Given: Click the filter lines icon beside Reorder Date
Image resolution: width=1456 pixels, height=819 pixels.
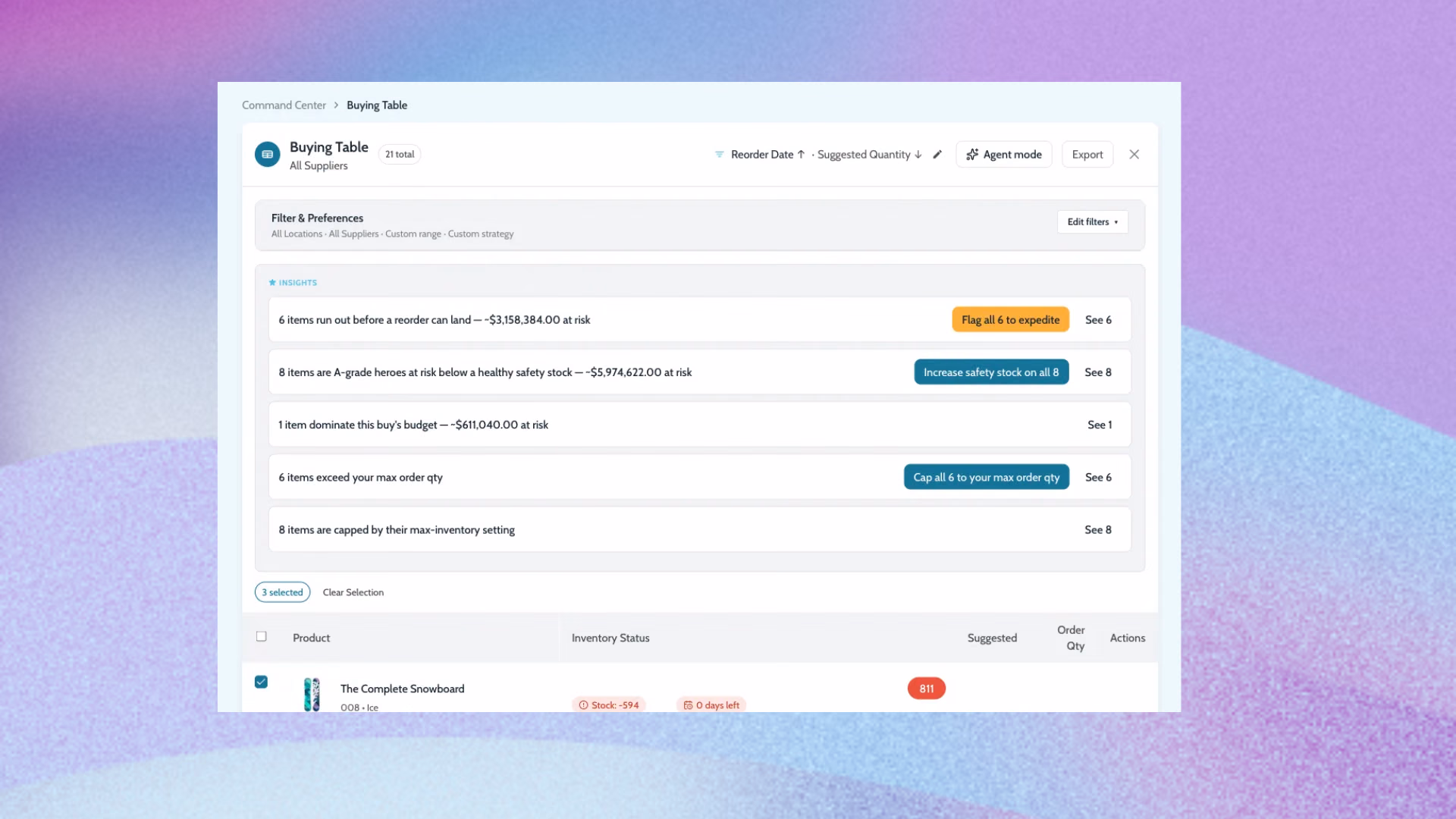Looking at the screenshot, I should pyautogui.click(x=719, y=155).
